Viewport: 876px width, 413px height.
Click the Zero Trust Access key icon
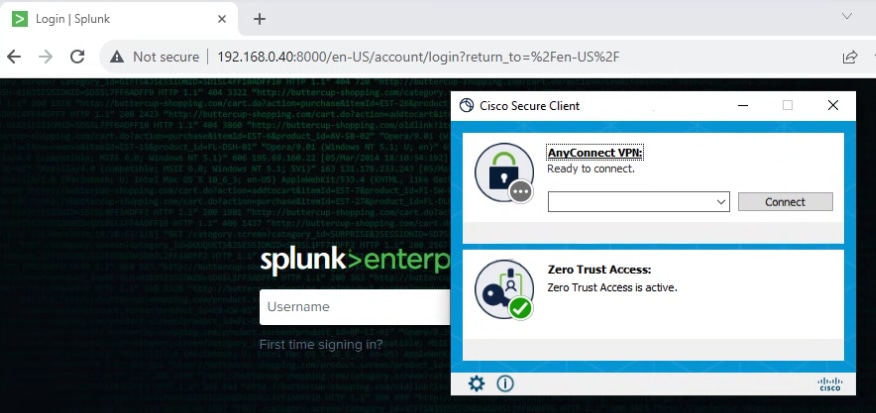click(504, 289)
